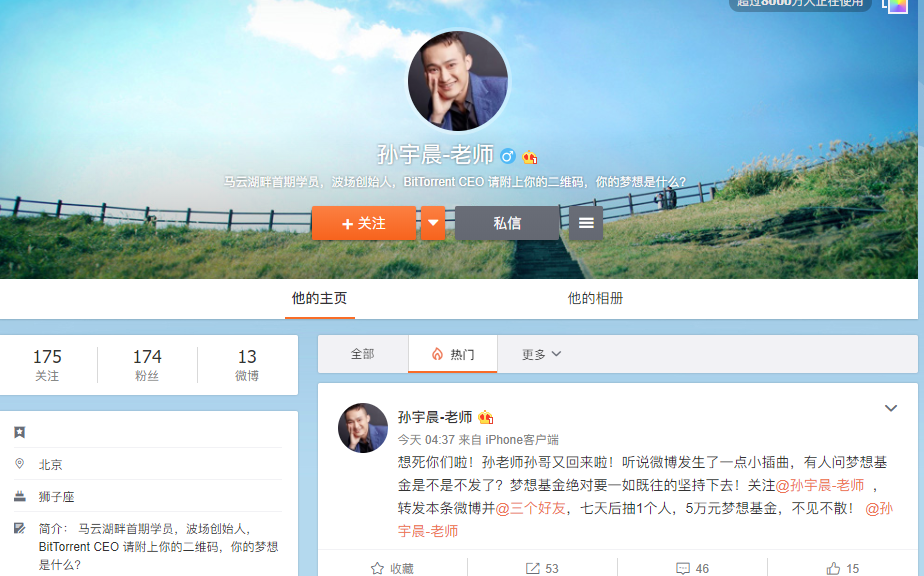Send a message via the 私信 button

point(507,223)
